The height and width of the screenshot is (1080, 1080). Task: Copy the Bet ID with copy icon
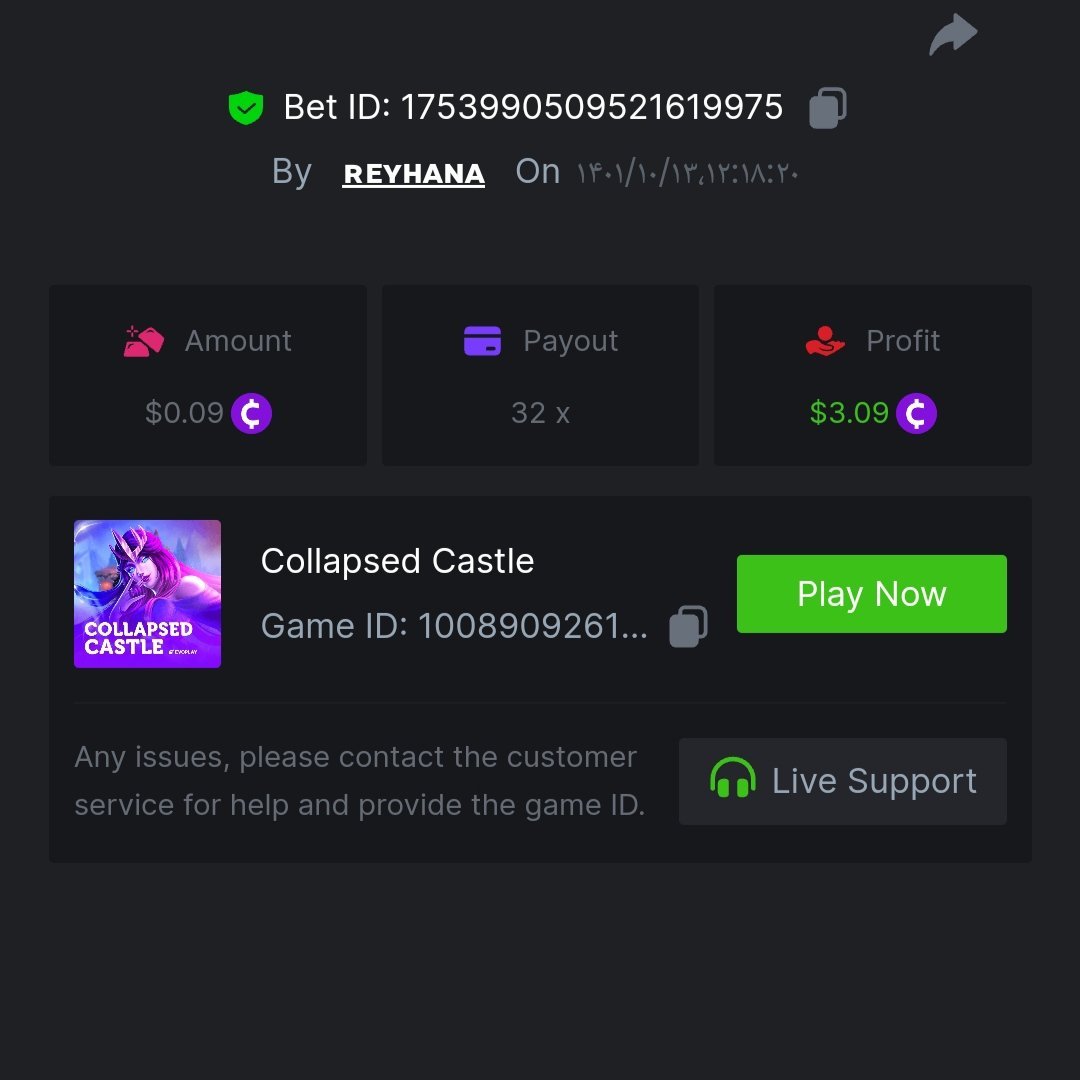click(x=828, y=107)
